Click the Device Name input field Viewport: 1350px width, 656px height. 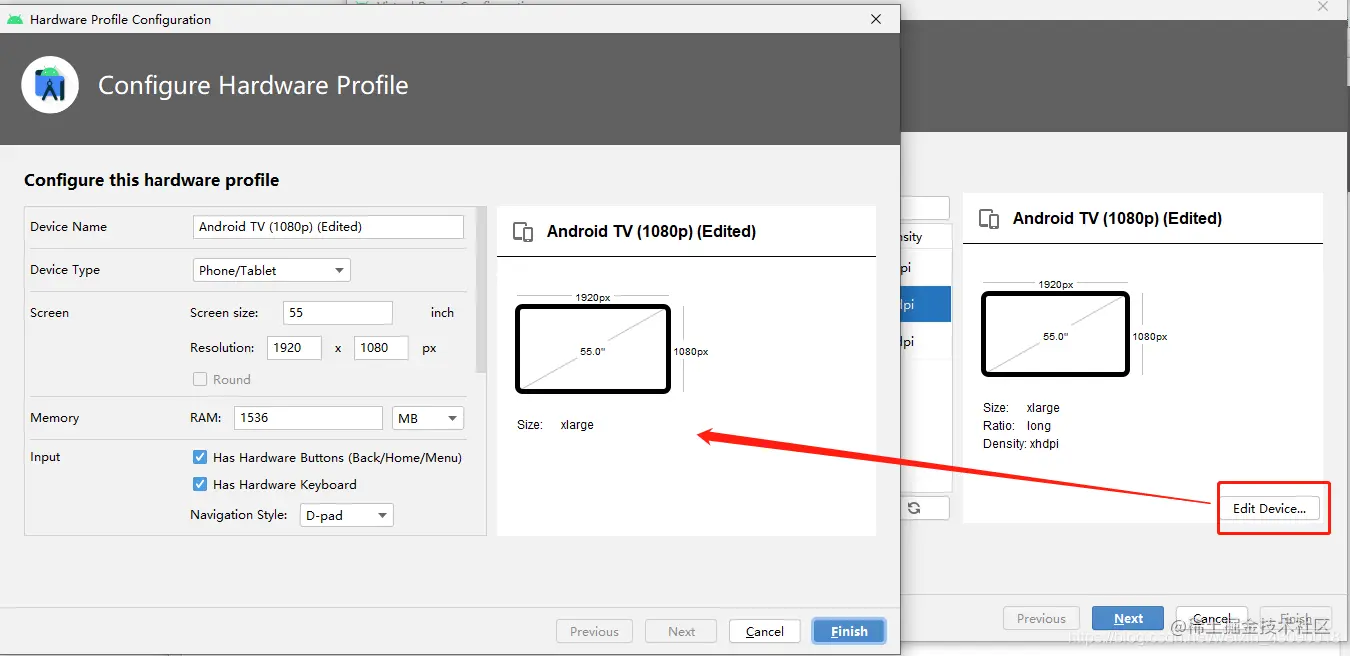point(328,227)
